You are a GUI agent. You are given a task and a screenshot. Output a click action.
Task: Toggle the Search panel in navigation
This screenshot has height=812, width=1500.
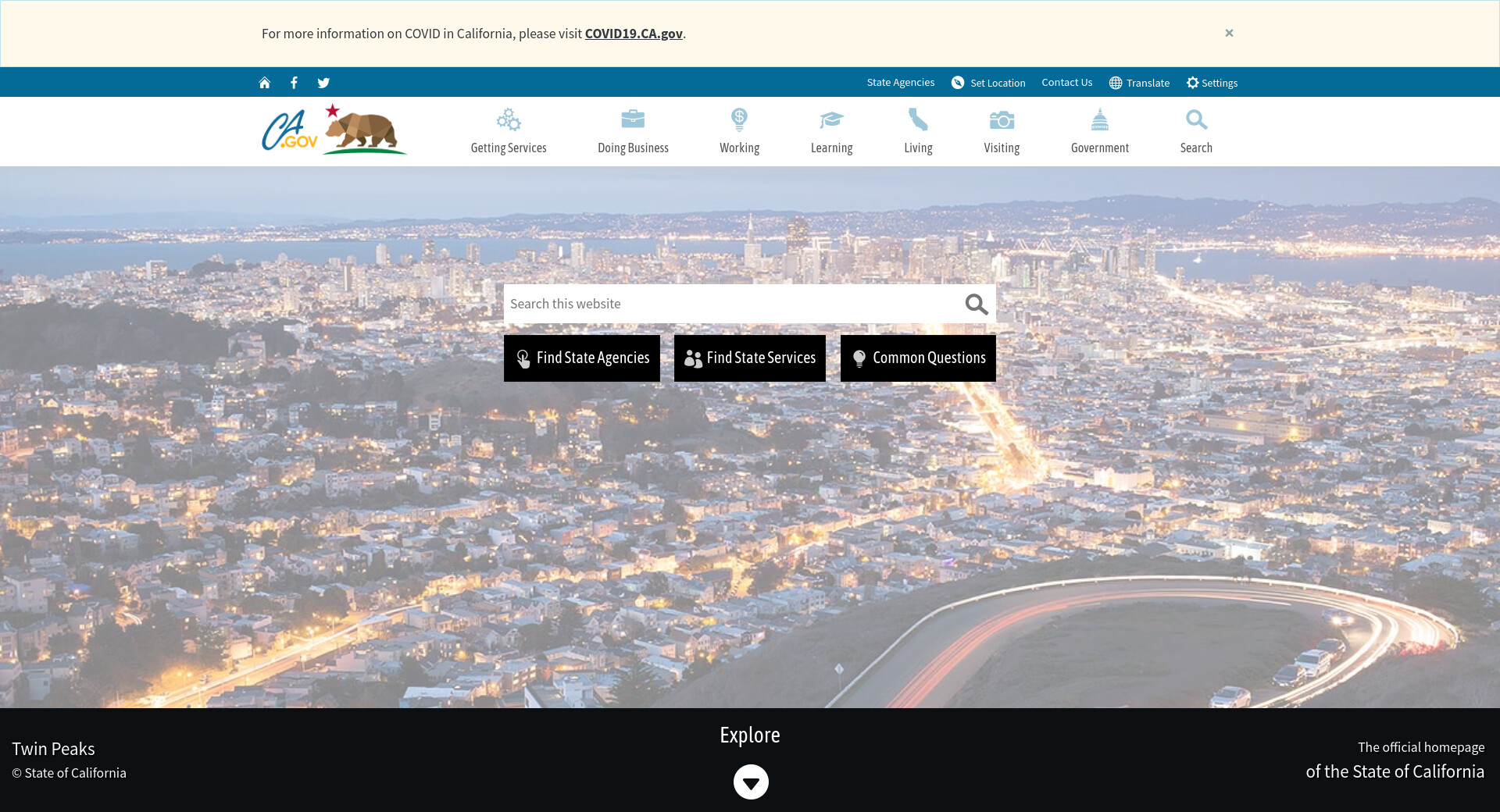pyautogui.click(x=1196, y=131)
